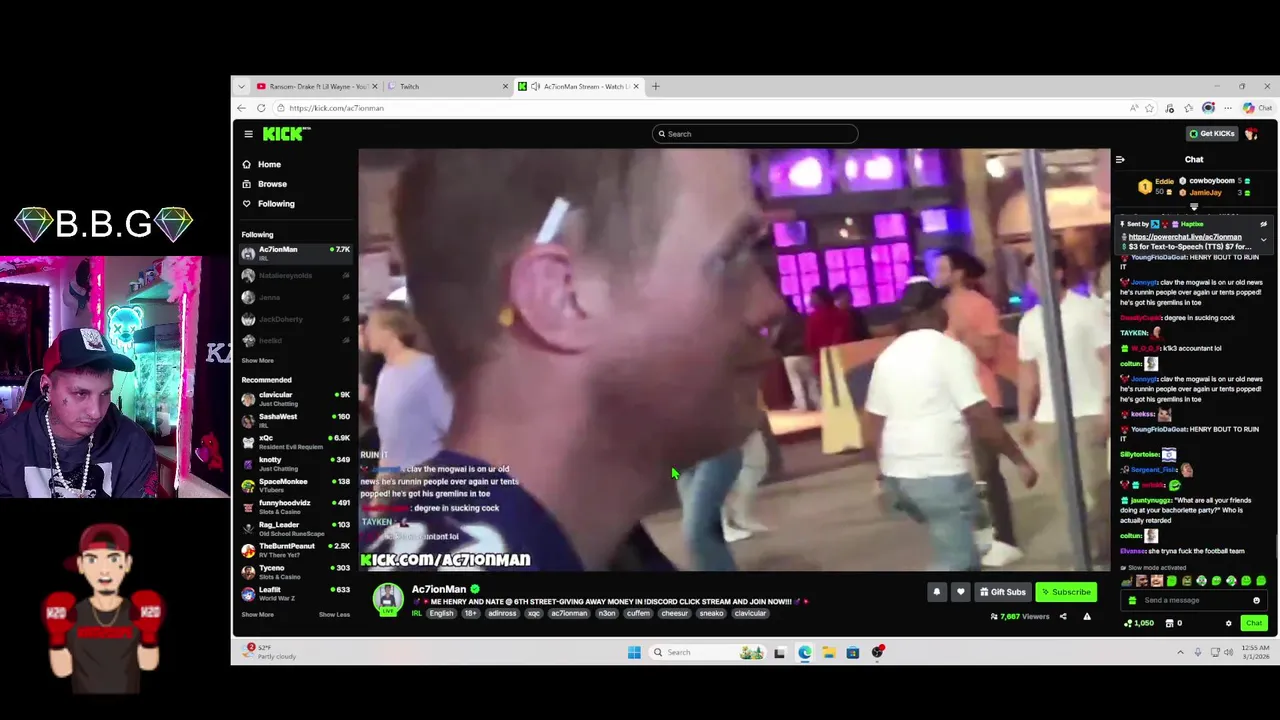Open the tab list dropdown arrow

click(241, 87)
